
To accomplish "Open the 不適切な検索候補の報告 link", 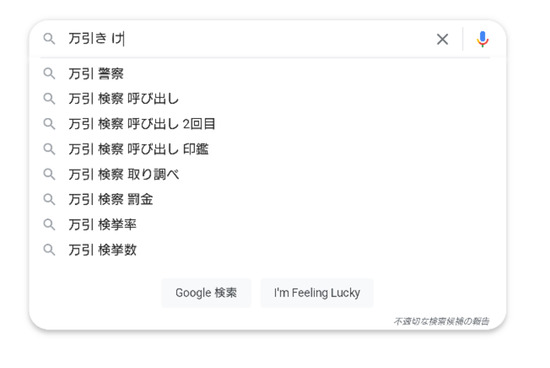I will 441,321.
